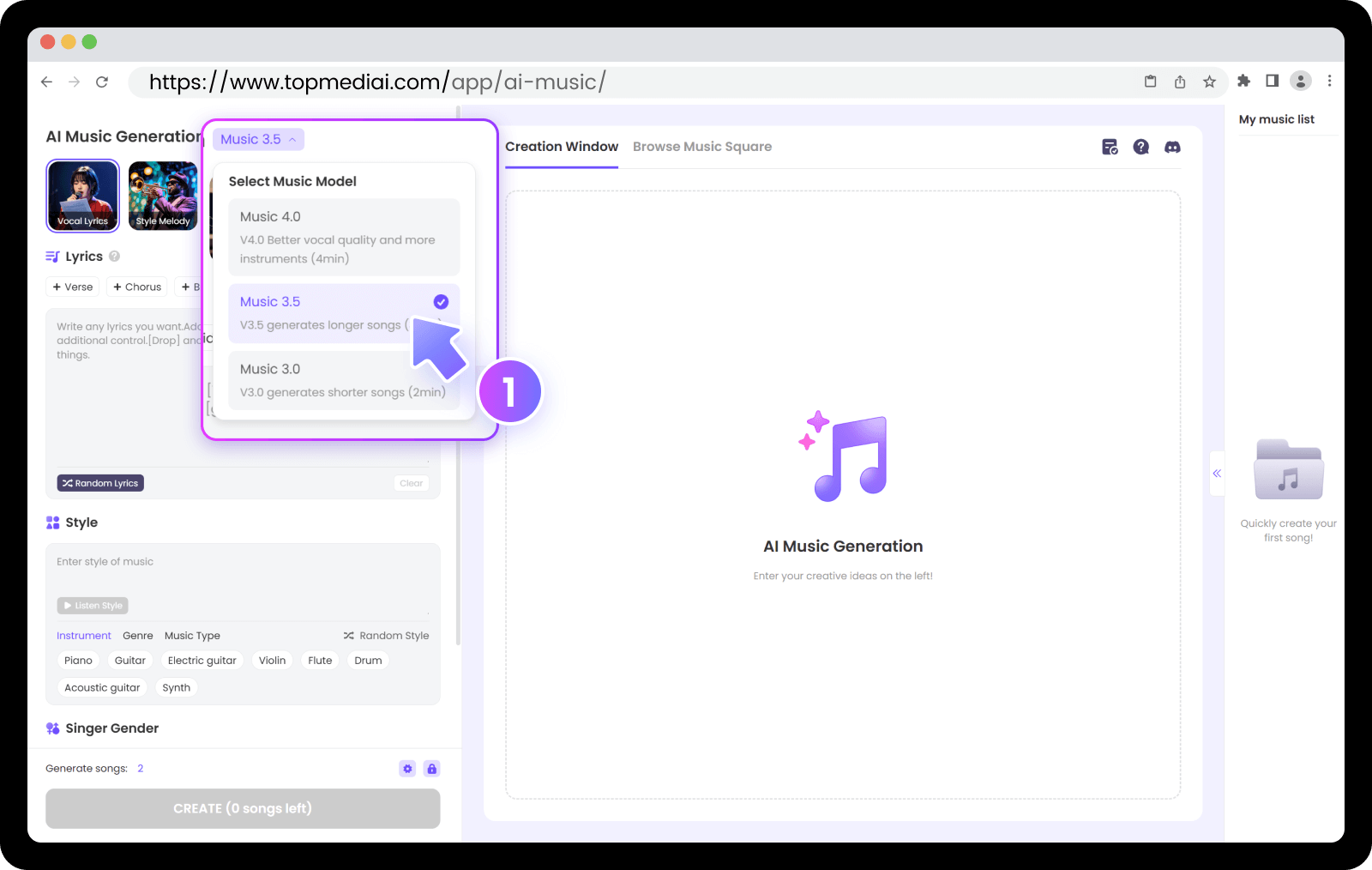Toggle the Violin instrument tag

click(273, 661)
